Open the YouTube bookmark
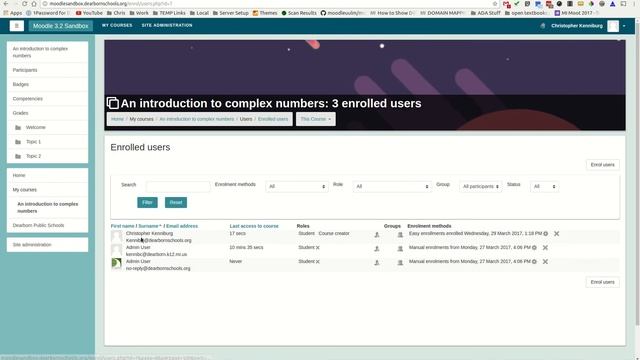This screenshot has height=360, width=640. pos(89,13)
